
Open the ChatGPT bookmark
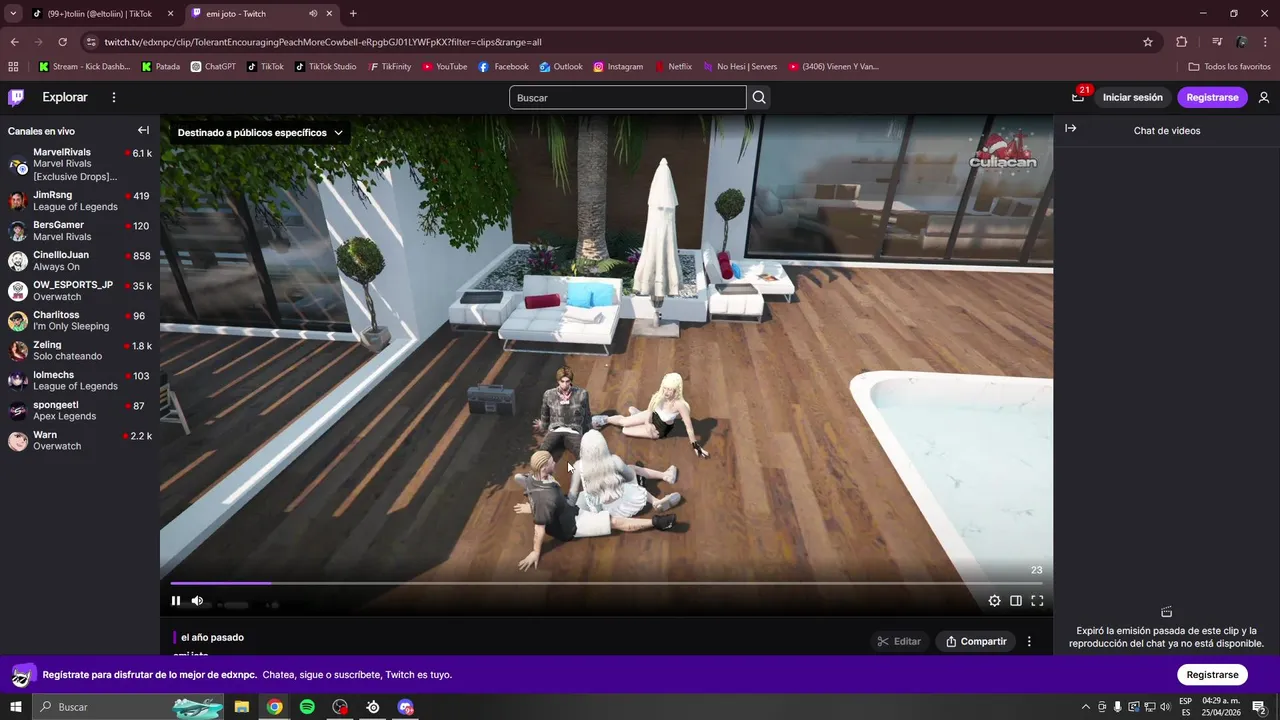click(x=212, y=67)
